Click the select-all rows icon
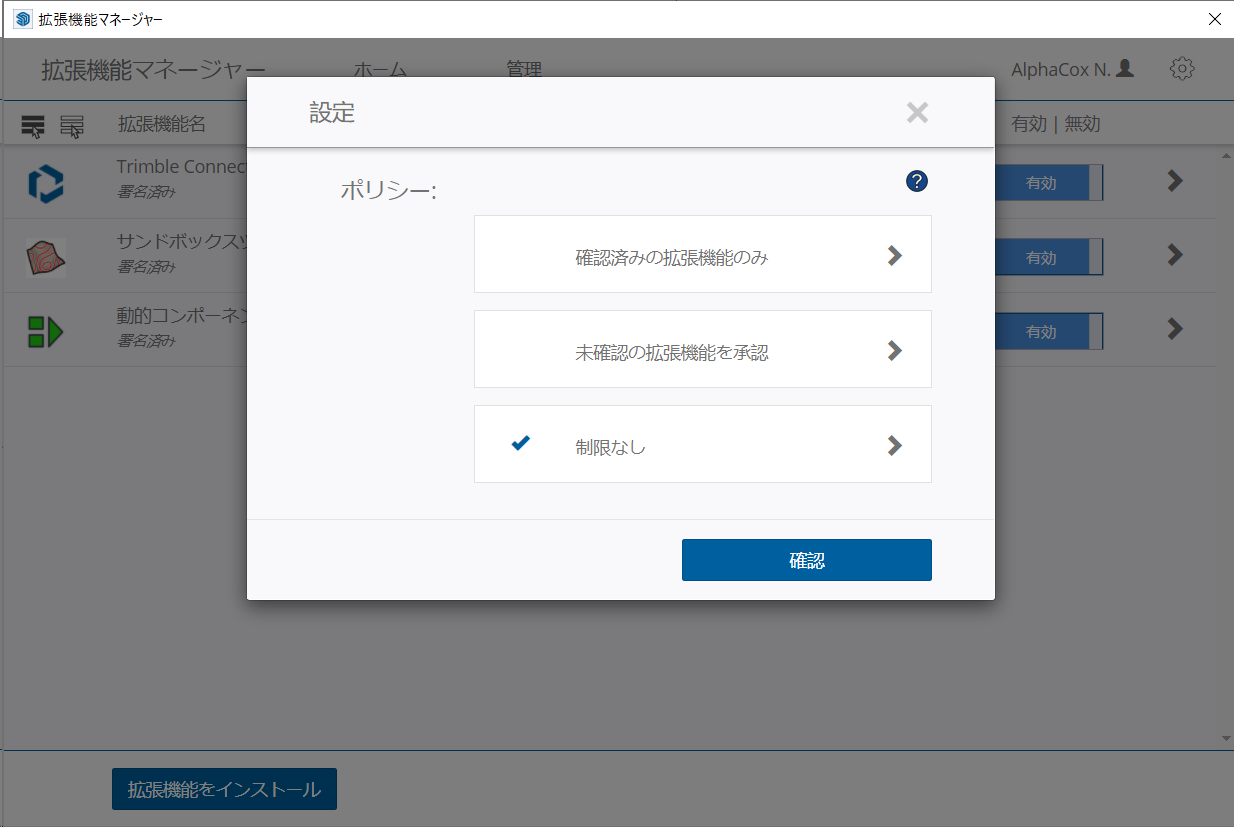Screen dimensions: 1234x827 click(x=33, y=126)
